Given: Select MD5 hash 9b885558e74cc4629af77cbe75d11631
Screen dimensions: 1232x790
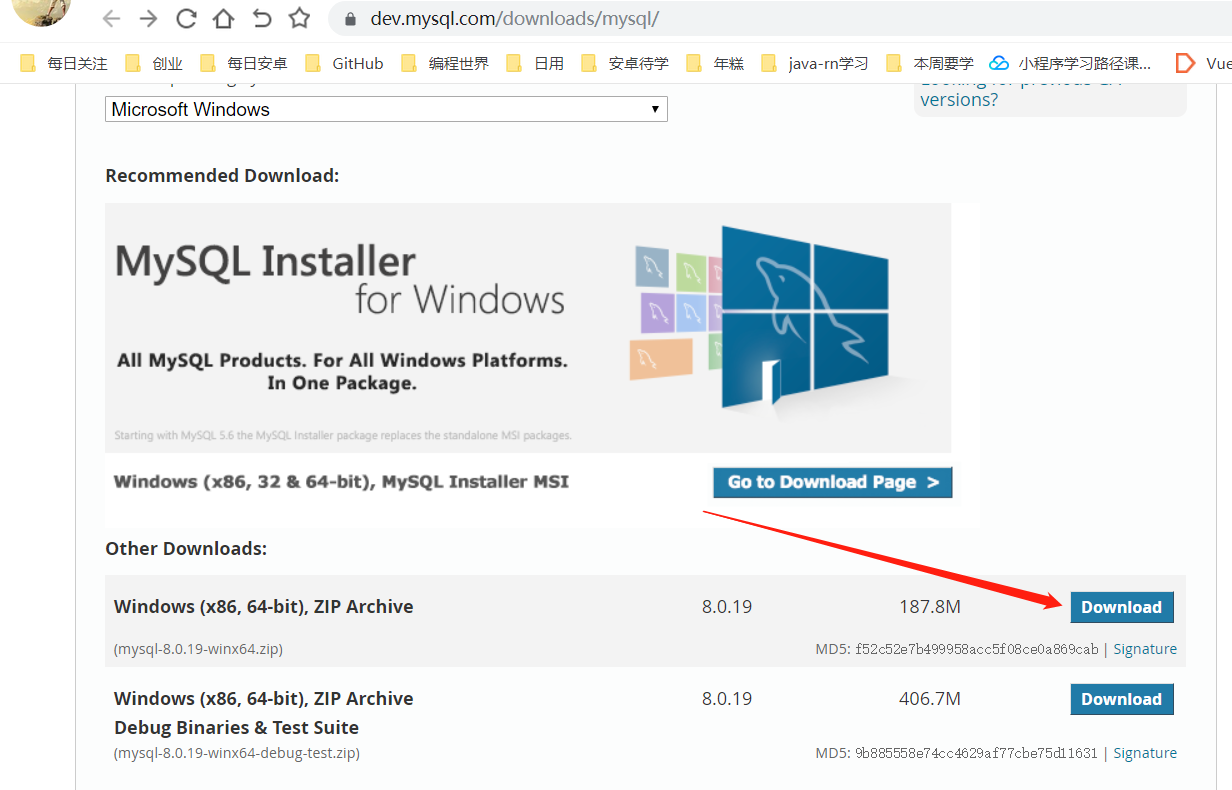Looking at the screenshot, I should point(976,753).
